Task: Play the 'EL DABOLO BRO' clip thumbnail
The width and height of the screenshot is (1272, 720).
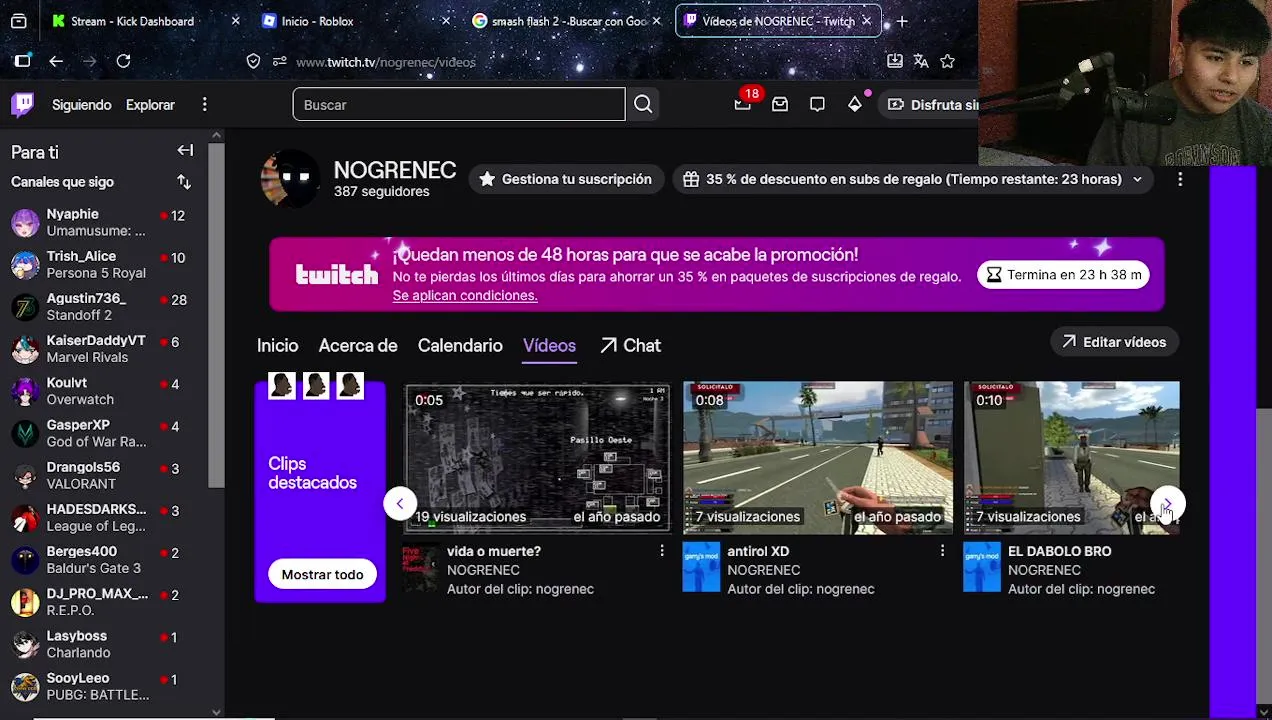Action: tap(1071, 457)
